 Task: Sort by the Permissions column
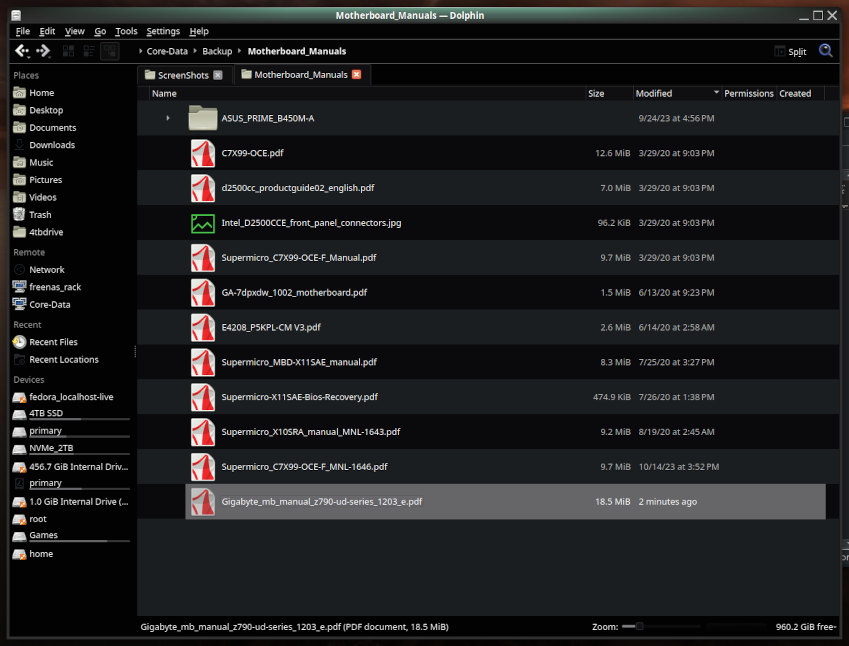tap(749, 94)
